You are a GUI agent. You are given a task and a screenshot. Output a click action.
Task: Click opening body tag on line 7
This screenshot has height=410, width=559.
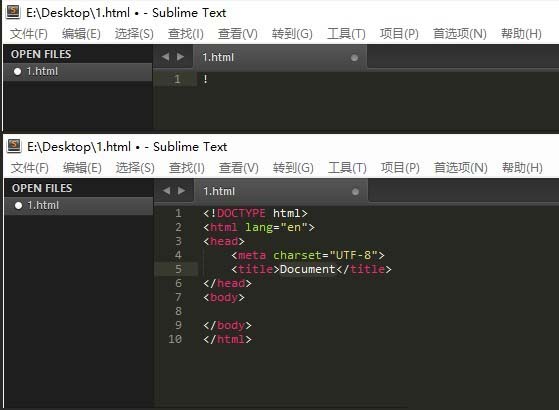224,297
